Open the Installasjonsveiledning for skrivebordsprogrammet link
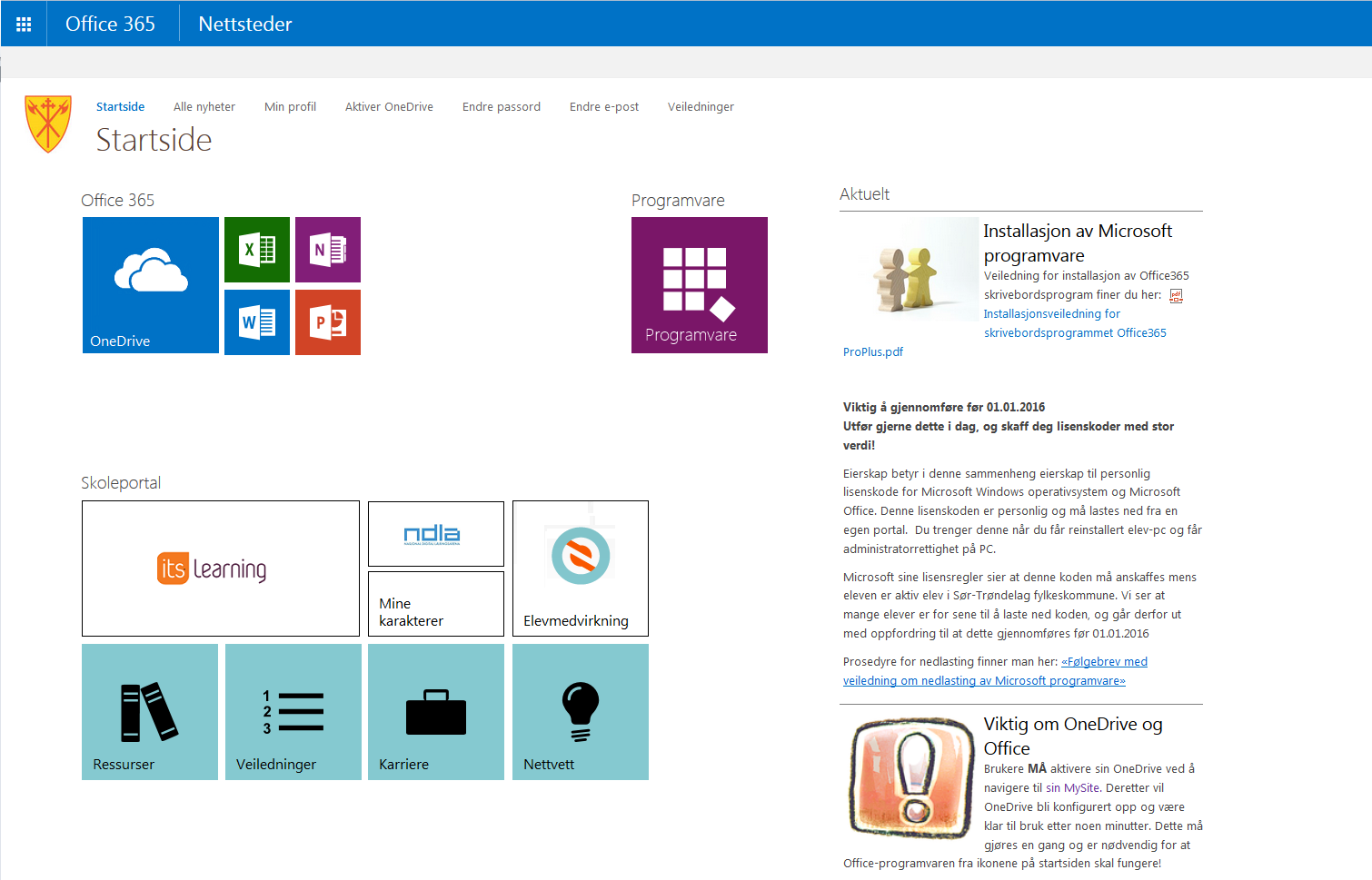 pos(1075,323)
